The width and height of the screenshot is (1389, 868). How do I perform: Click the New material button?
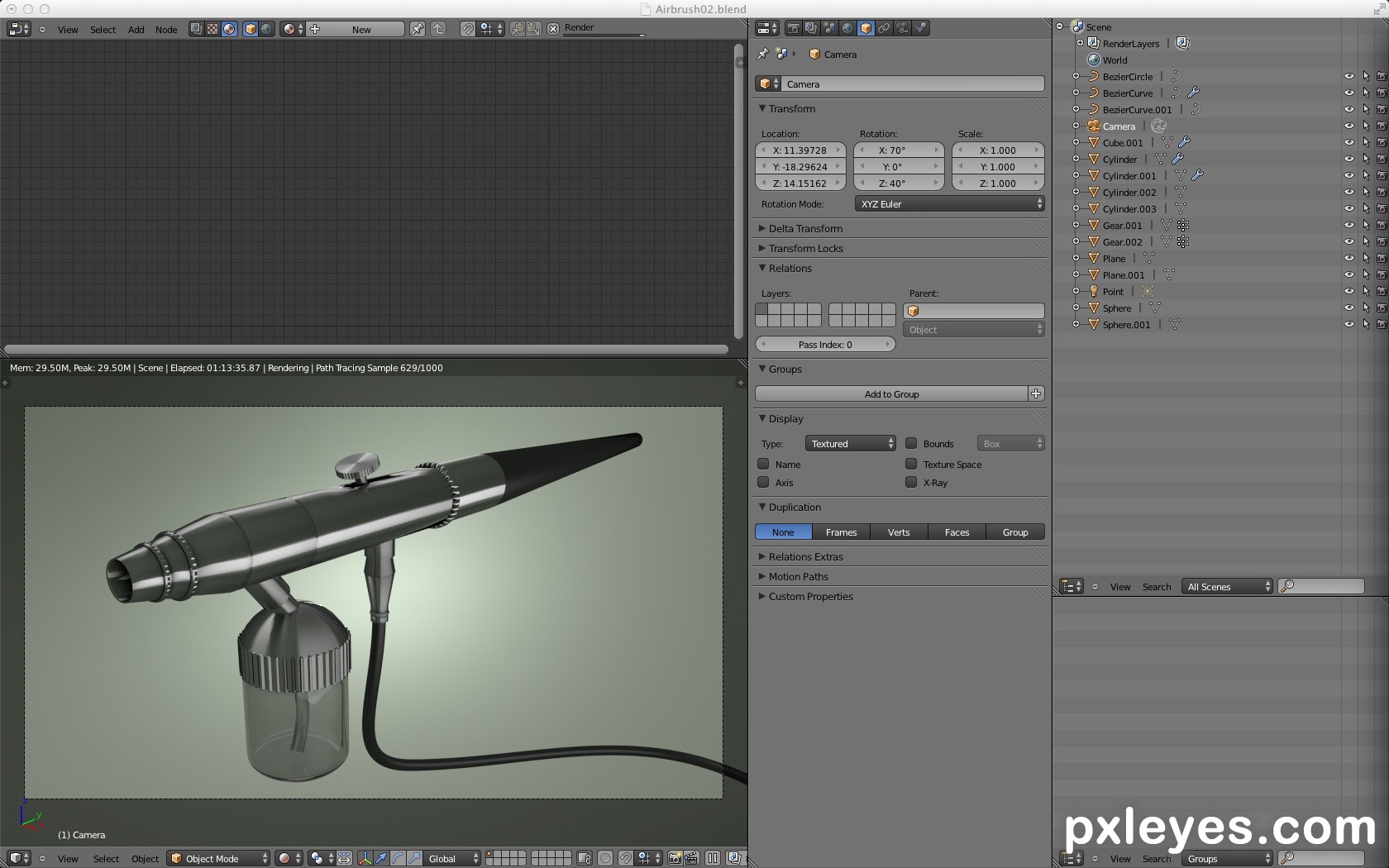[356, 29]
